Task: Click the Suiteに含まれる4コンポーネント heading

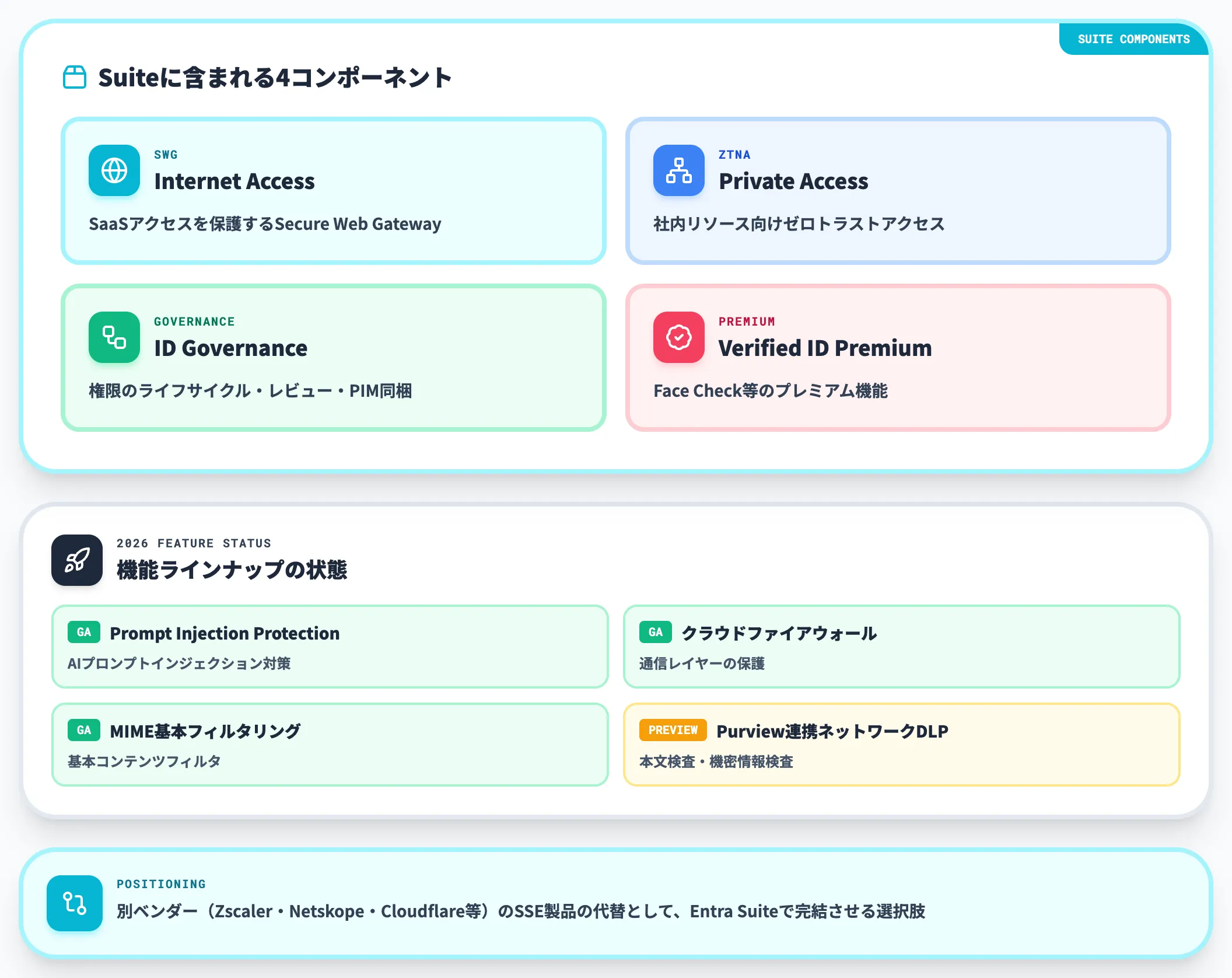Action: point(275,78)
